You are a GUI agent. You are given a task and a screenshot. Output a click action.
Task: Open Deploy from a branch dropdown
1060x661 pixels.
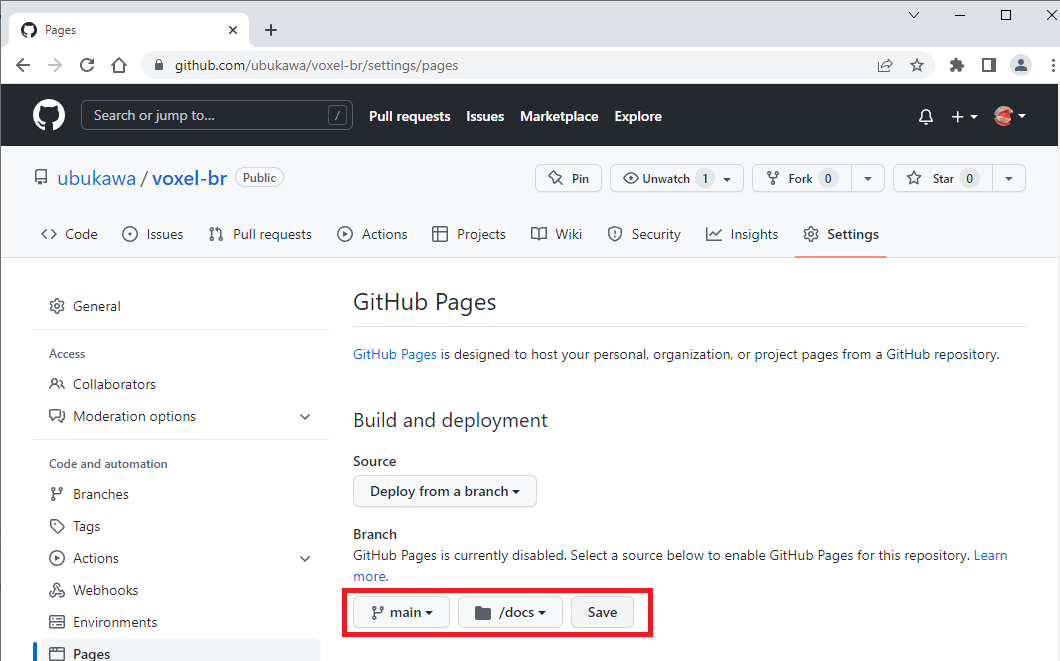click(x=445, y=491)
